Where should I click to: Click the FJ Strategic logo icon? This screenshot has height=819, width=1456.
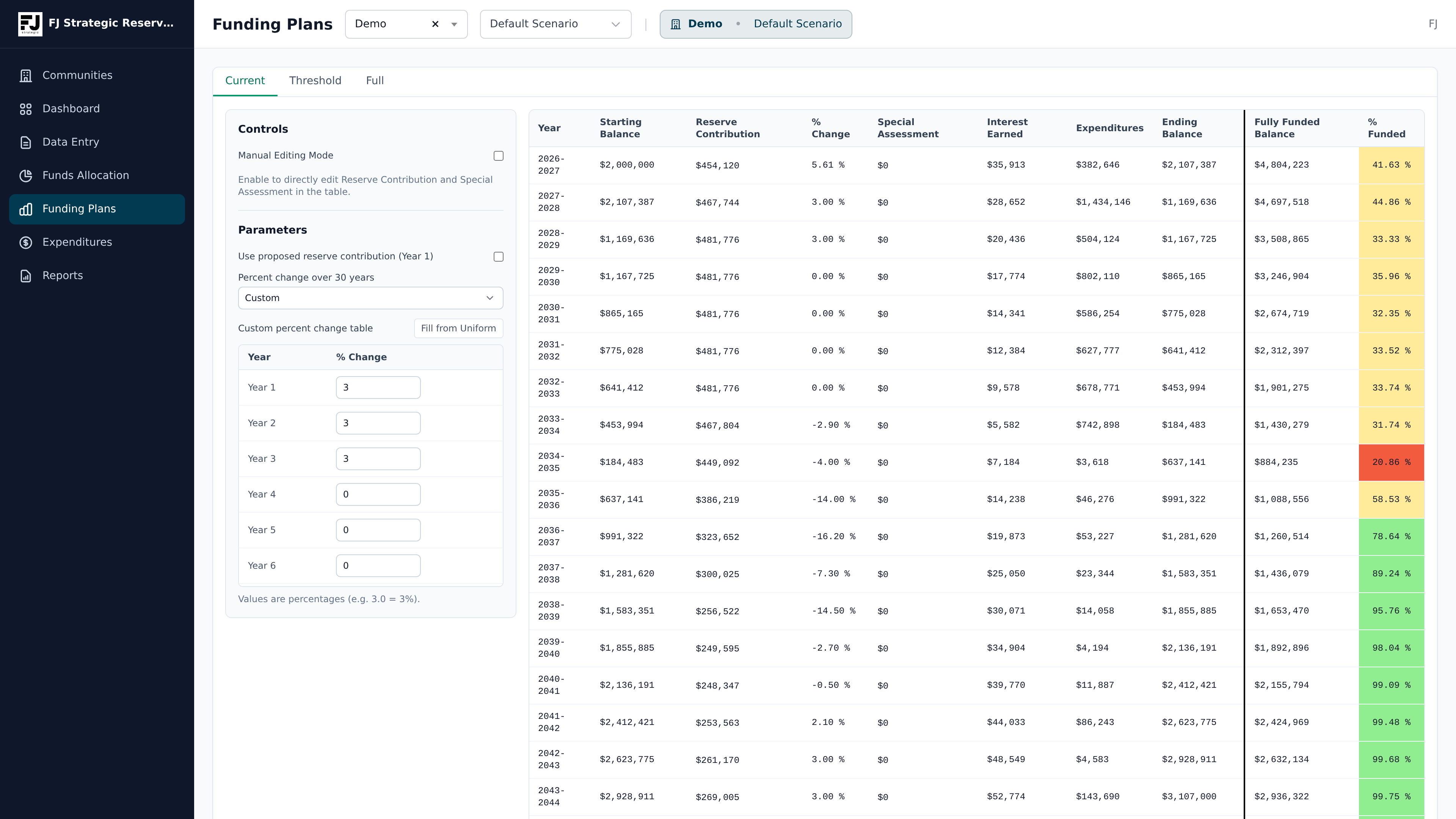[30, 24]
